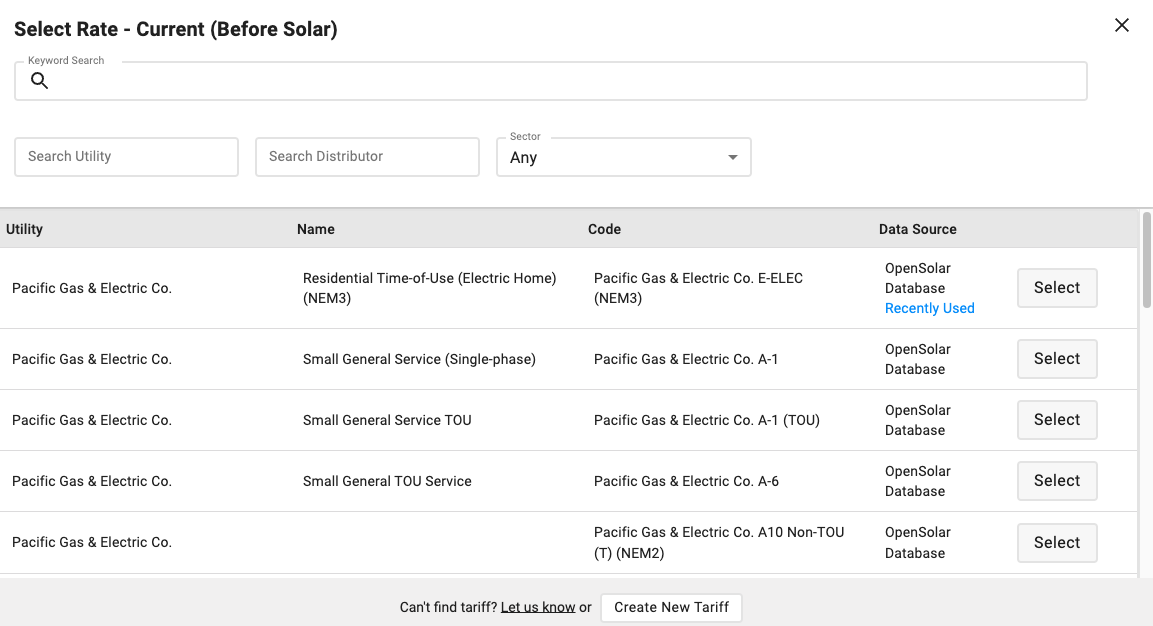Select the Small General Service A-1 rate
The width and height of the screenshot is (1153, 626).
click(1057, 359)
